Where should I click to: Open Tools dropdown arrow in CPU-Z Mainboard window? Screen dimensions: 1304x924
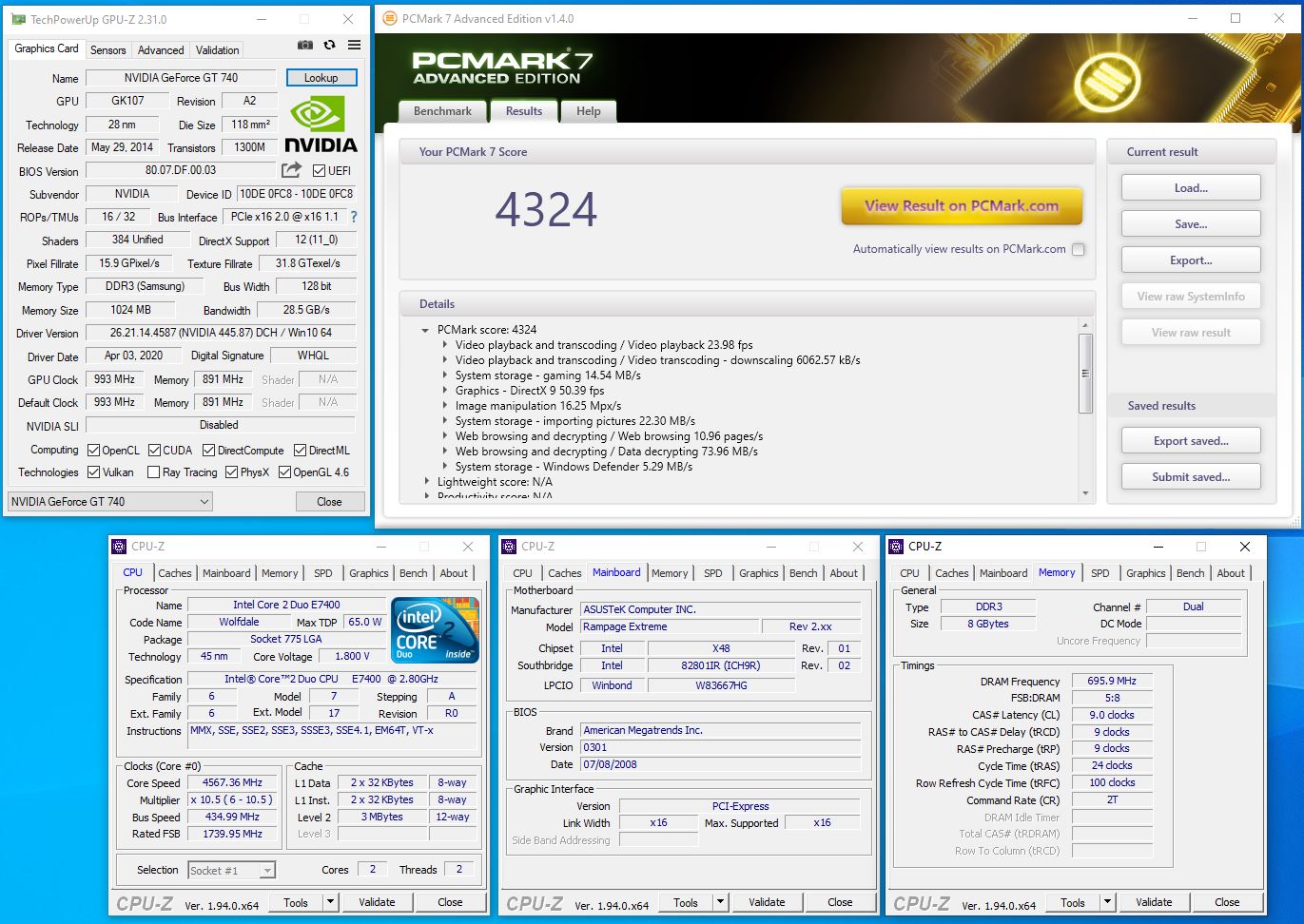[720, 902]
